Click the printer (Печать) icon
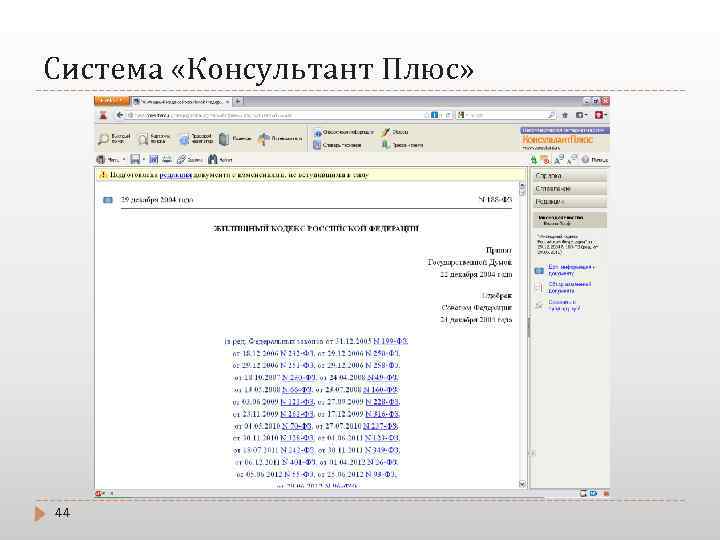Viewport: 720px width, 540px height. coord(101,159)
